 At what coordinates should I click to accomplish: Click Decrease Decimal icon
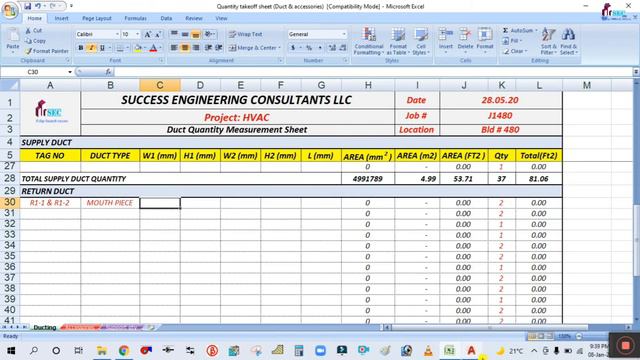[x=343, y=48]
